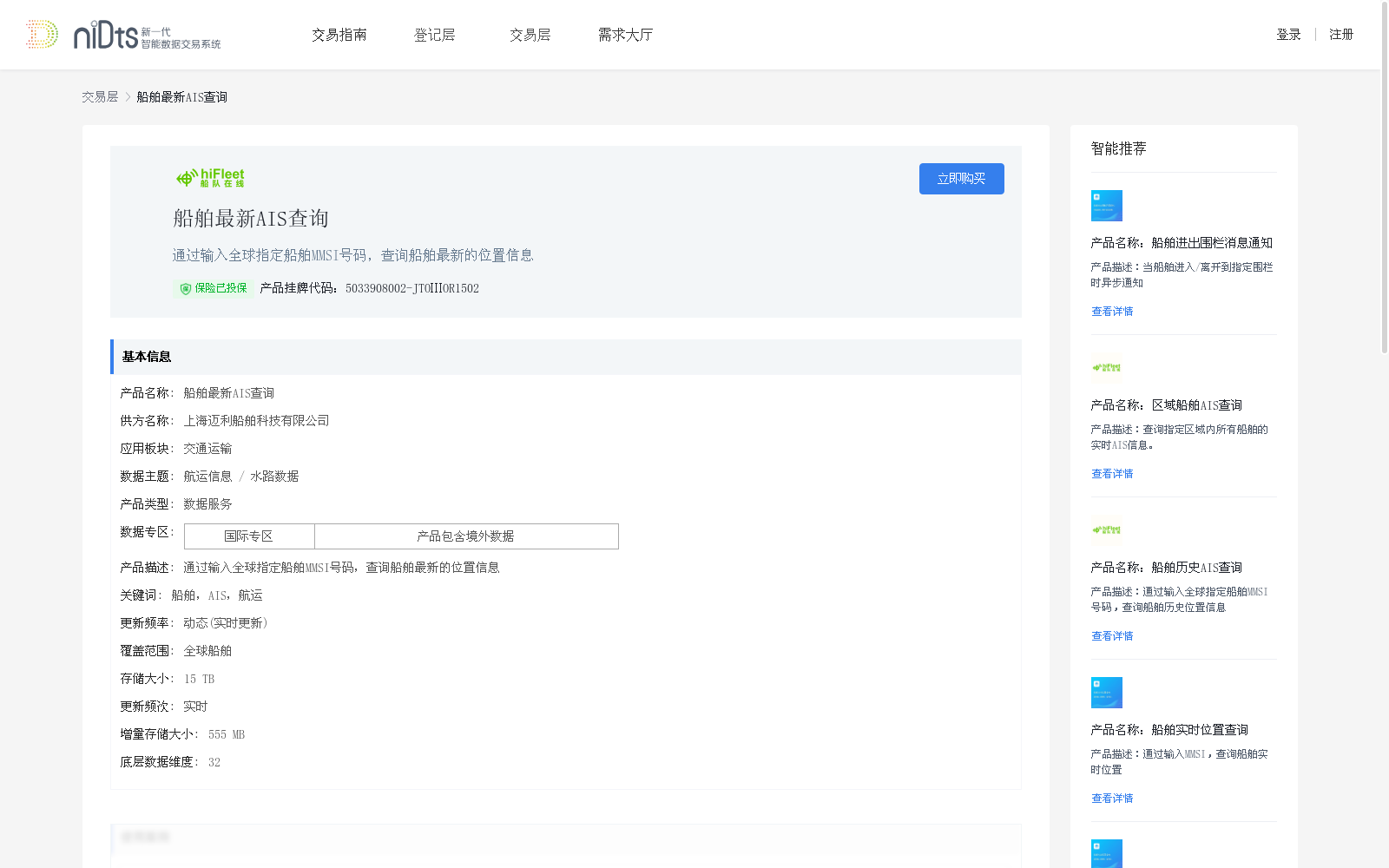
Task: Open the 交易层 menu in top navigation
Action: 530,35
